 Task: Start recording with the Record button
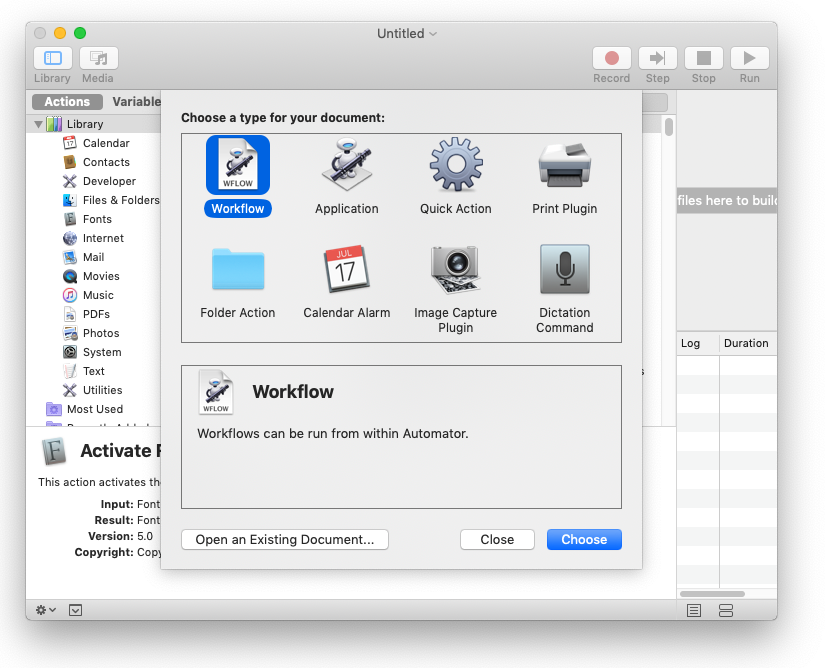[x=611, y=58]
